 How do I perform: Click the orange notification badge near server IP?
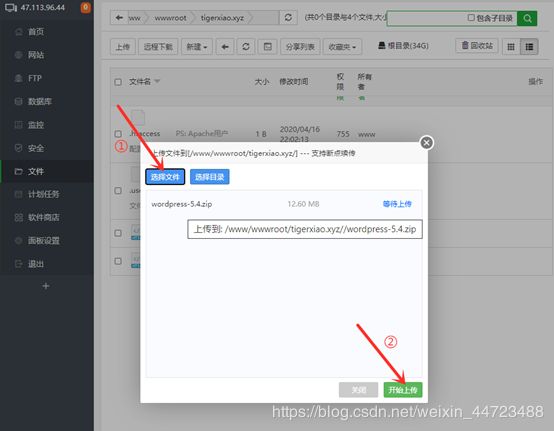(x=86, y=7)
